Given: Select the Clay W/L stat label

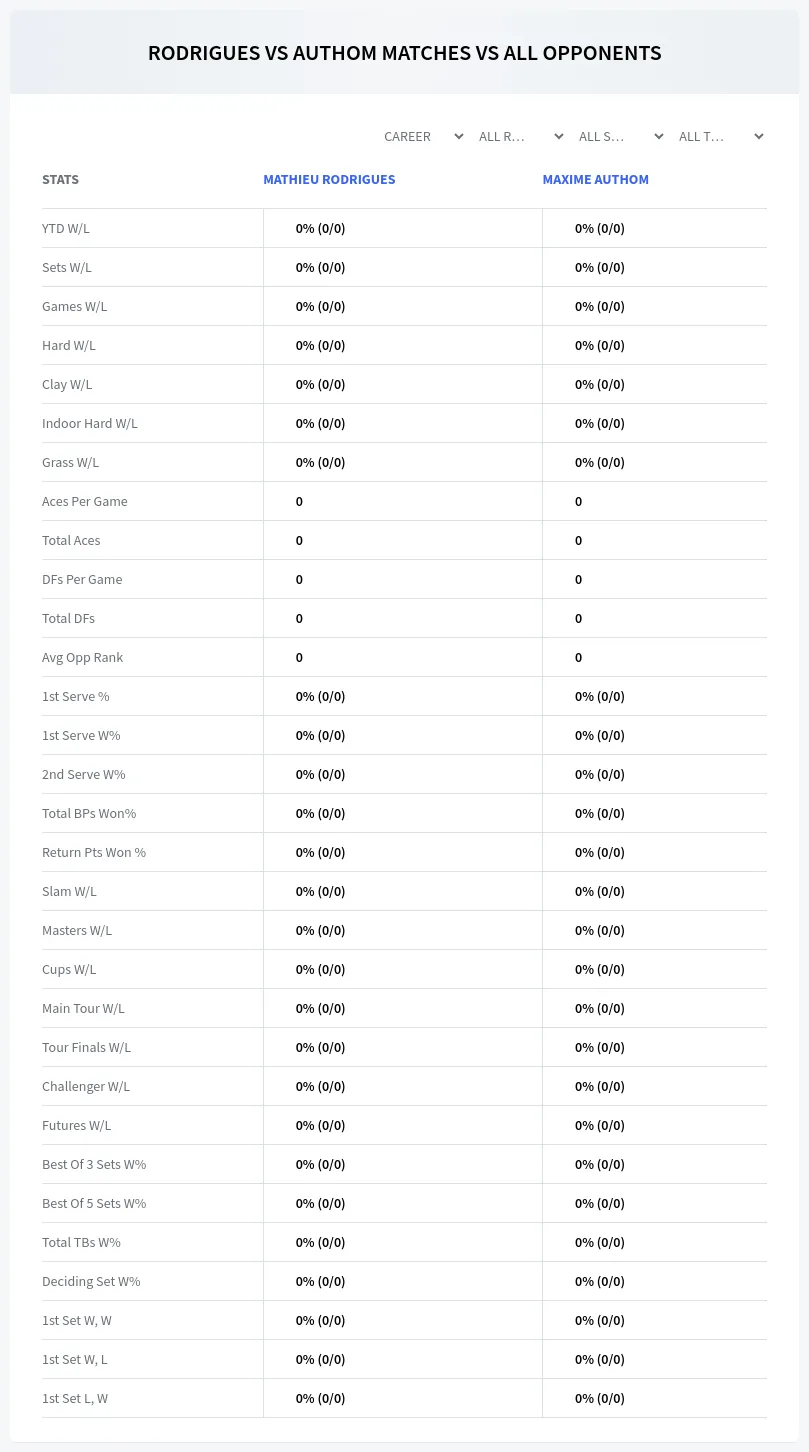Looking at the screenshot, I should point(67,384).
